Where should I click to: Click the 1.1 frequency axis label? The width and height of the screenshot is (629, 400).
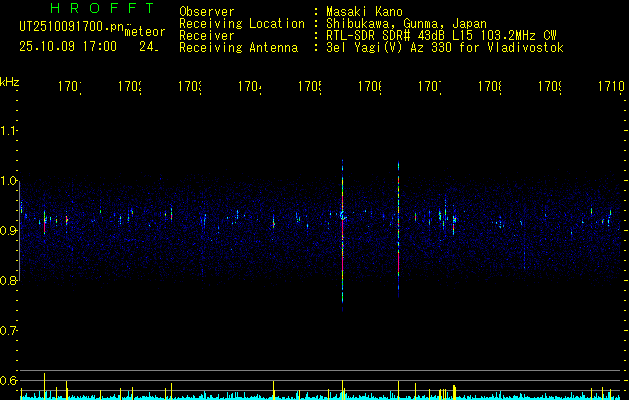tap(9, 131)
